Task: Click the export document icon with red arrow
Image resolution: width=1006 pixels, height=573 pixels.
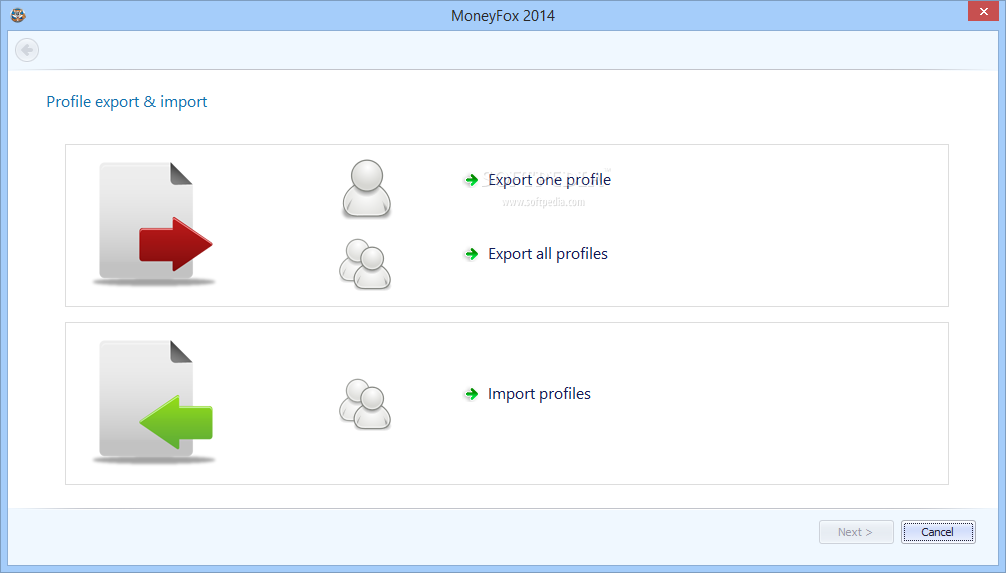Action: tap(154, 224)
